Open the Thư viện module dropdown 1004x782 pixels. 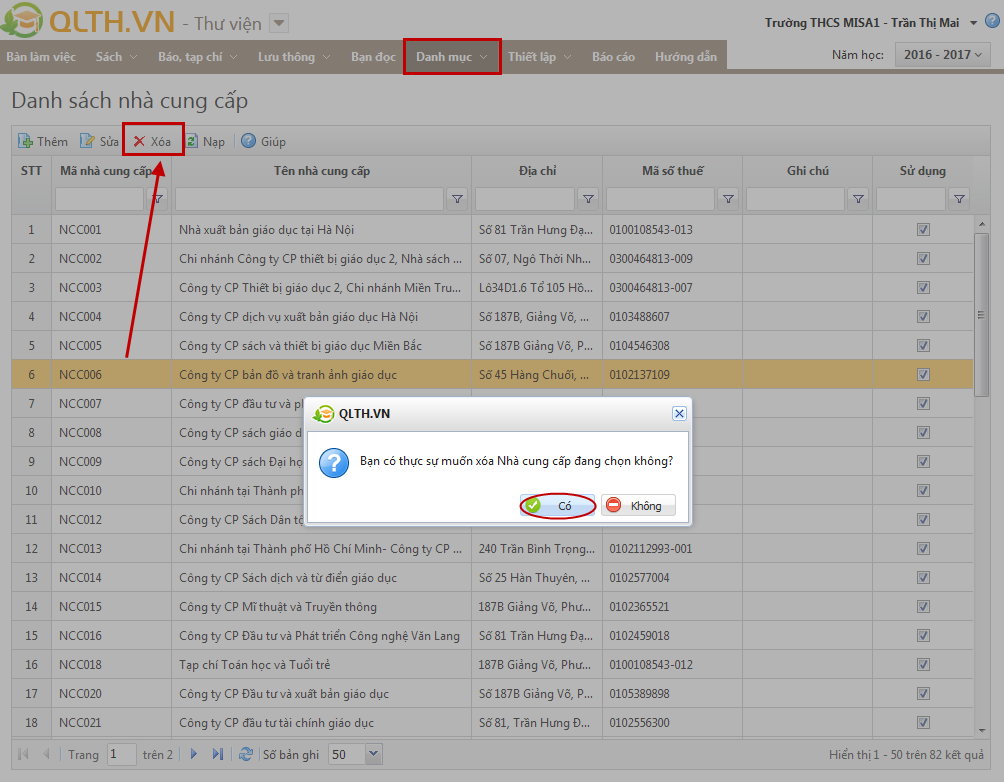[x=279, y=24]
